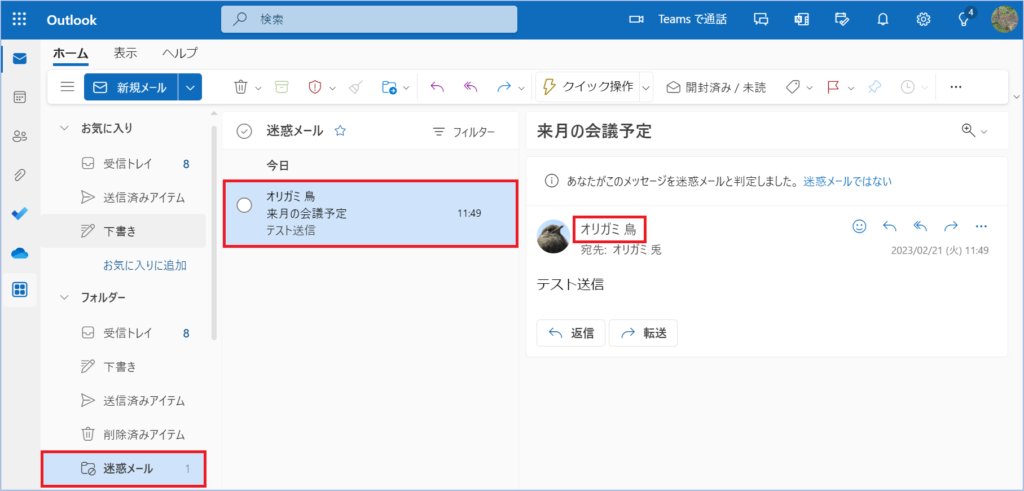Image resolution: width=1024 pixels, height=491 pixels.
Task: Click the 迷惑メールではない link
Action: pos(847,181)
